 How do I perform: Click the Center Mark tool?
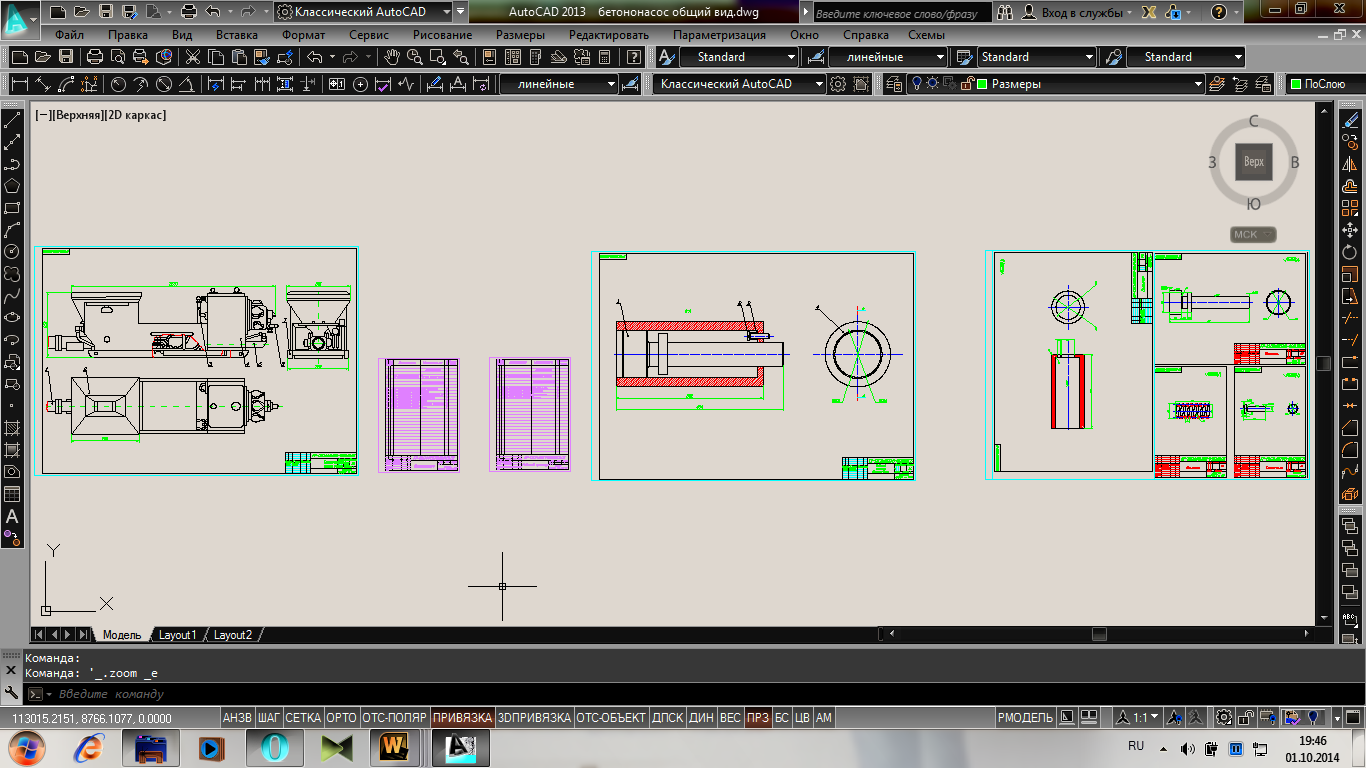click(361, 84)
